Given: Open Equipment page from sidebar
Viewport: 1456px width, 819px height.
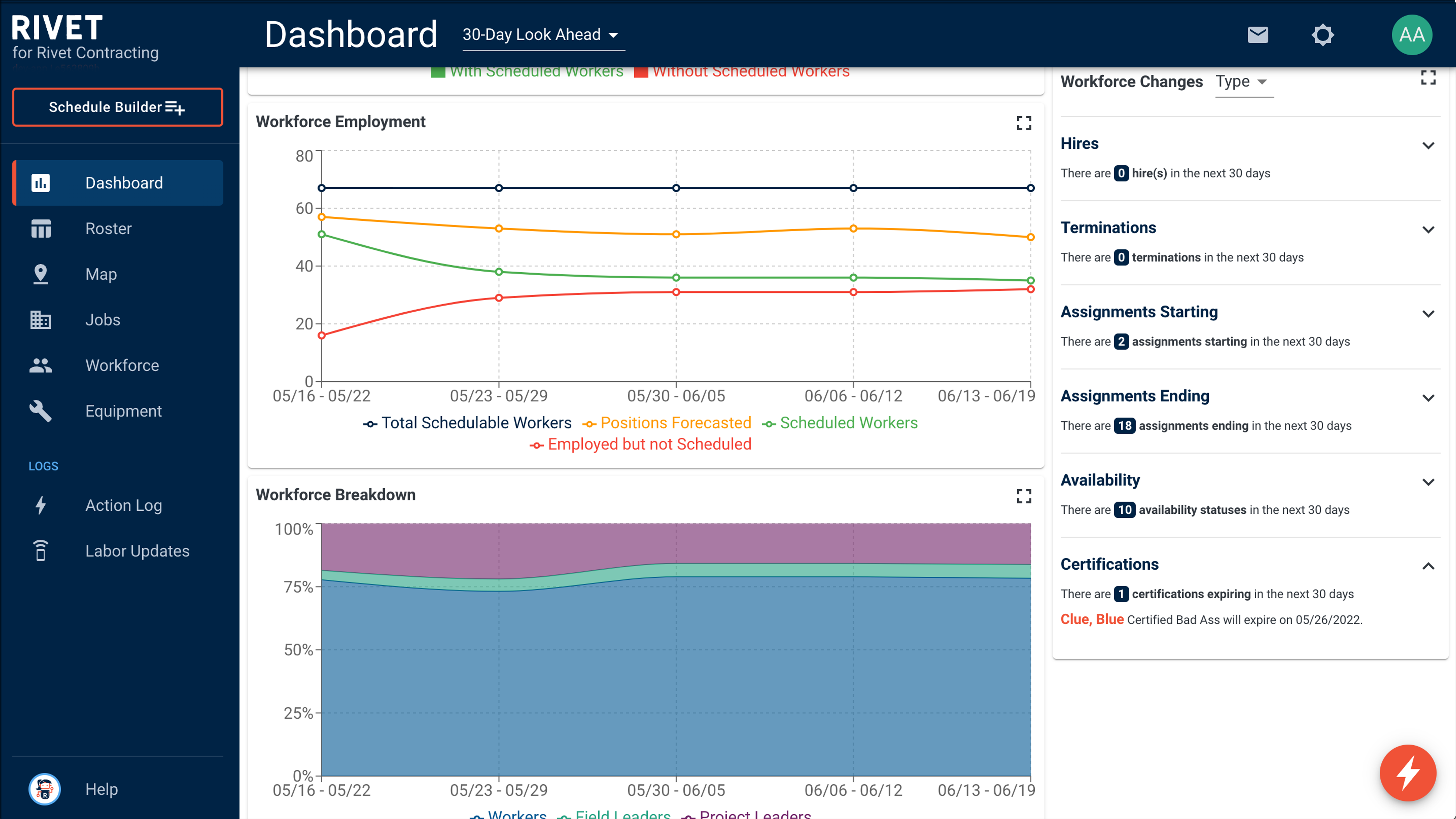Looking at the screenshot, I should 117,411.
